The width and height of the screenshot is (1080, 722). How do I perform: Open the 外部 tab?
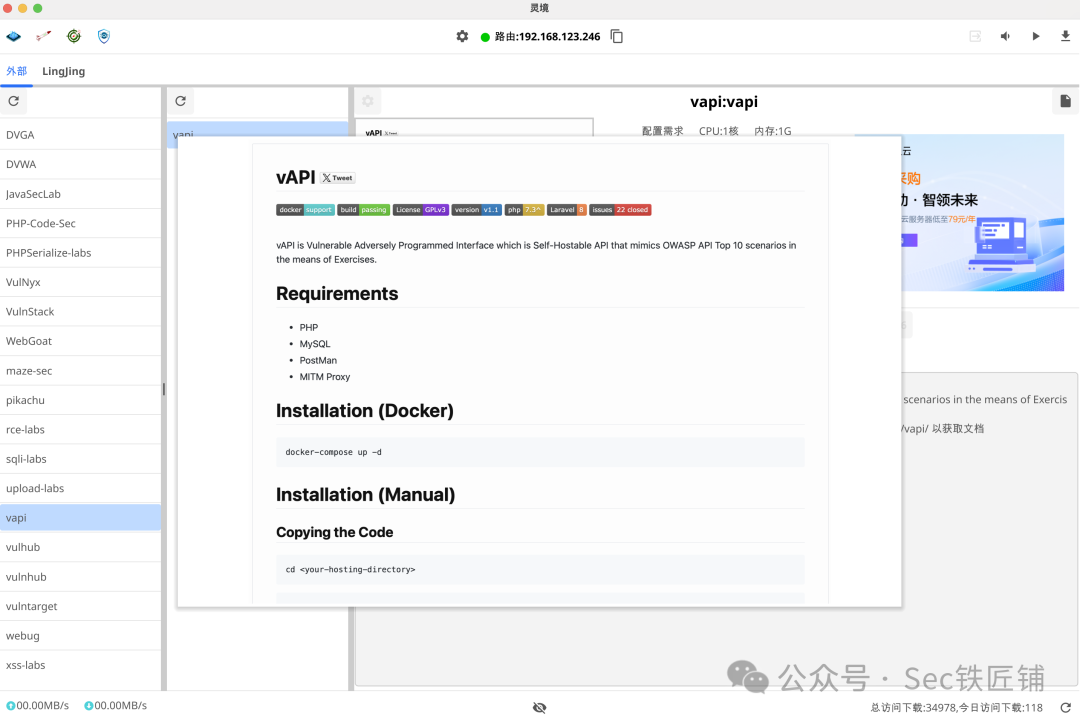click(16, 71)
